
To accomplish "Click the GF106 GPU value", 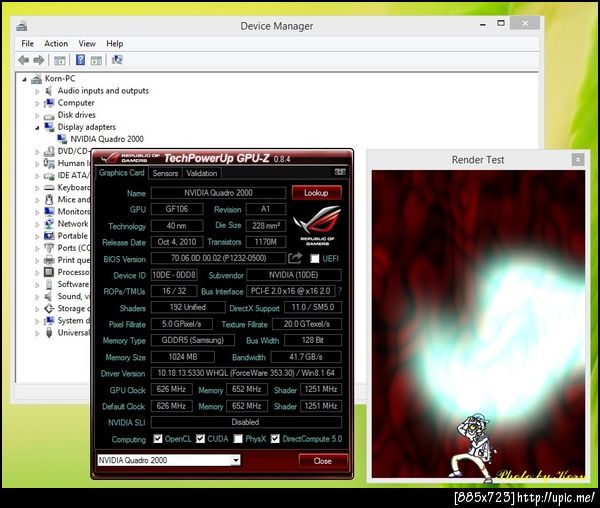I will (177, 209).
